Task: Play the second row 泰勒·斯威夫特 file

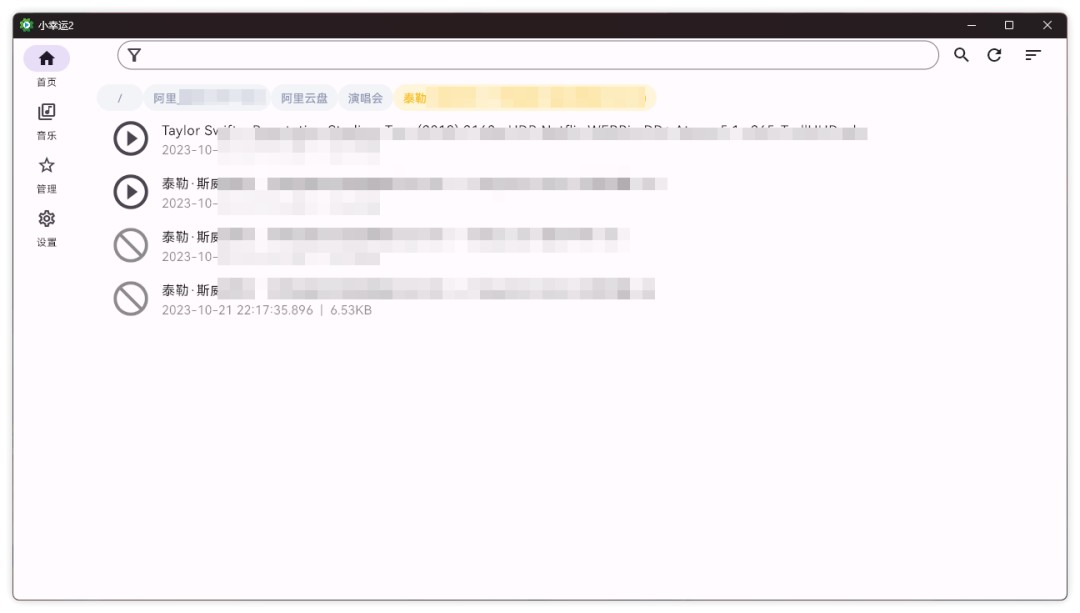Action: (131, 192)
